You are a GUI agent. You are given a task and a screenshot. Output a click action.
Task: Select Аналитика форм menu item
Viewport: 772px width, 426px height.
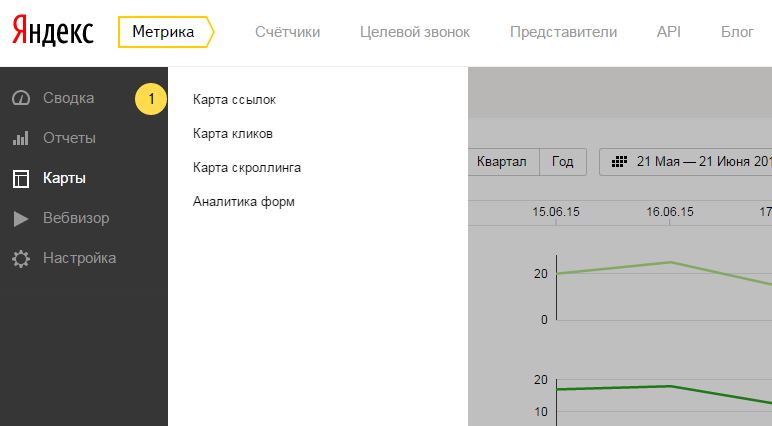(244, 201)
